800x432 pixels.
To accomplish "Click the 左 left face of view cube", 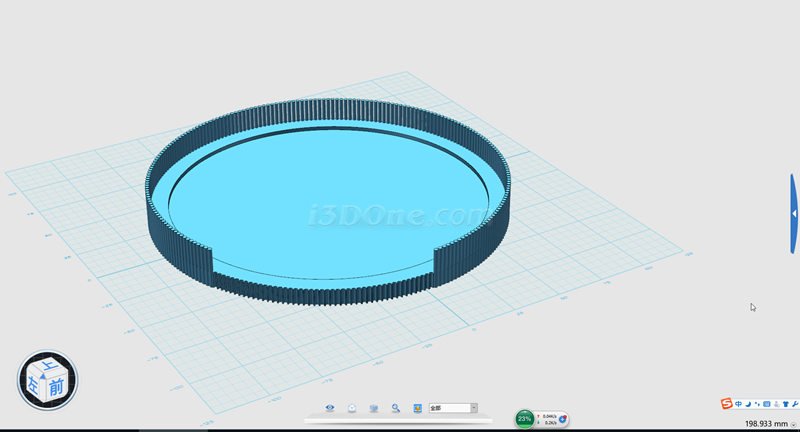I will pos(34,385).
